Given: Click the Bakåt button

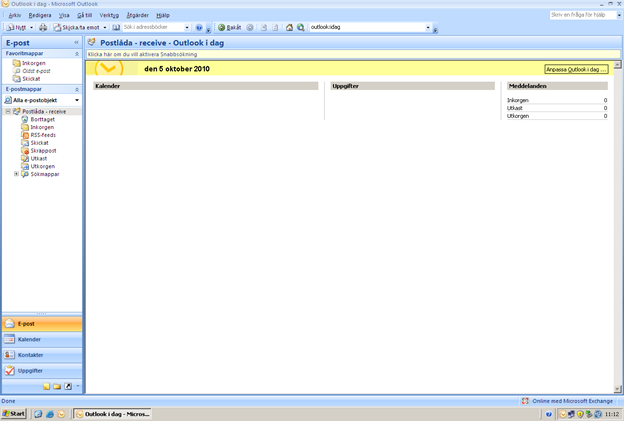Looking at the screenshot, I should pyautogui.click(x=230, y=27).
